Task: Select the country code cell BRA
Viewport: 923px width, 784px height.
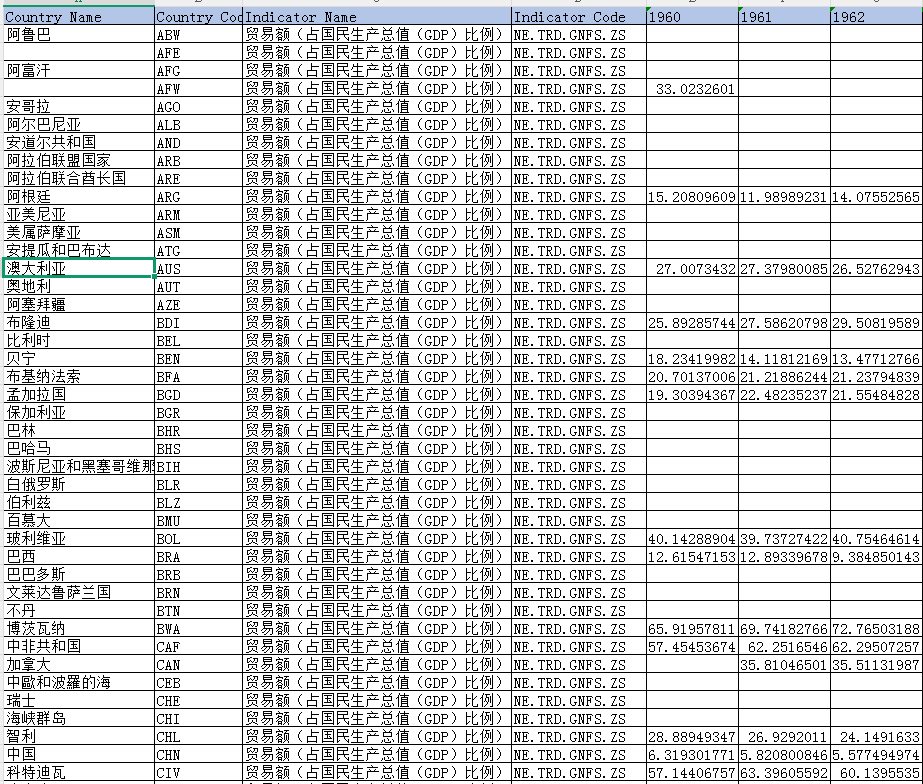Action: [198, 557]
